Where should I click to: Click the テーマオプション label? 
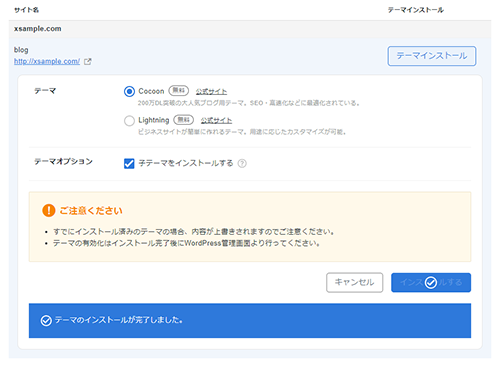coord(63,161)
